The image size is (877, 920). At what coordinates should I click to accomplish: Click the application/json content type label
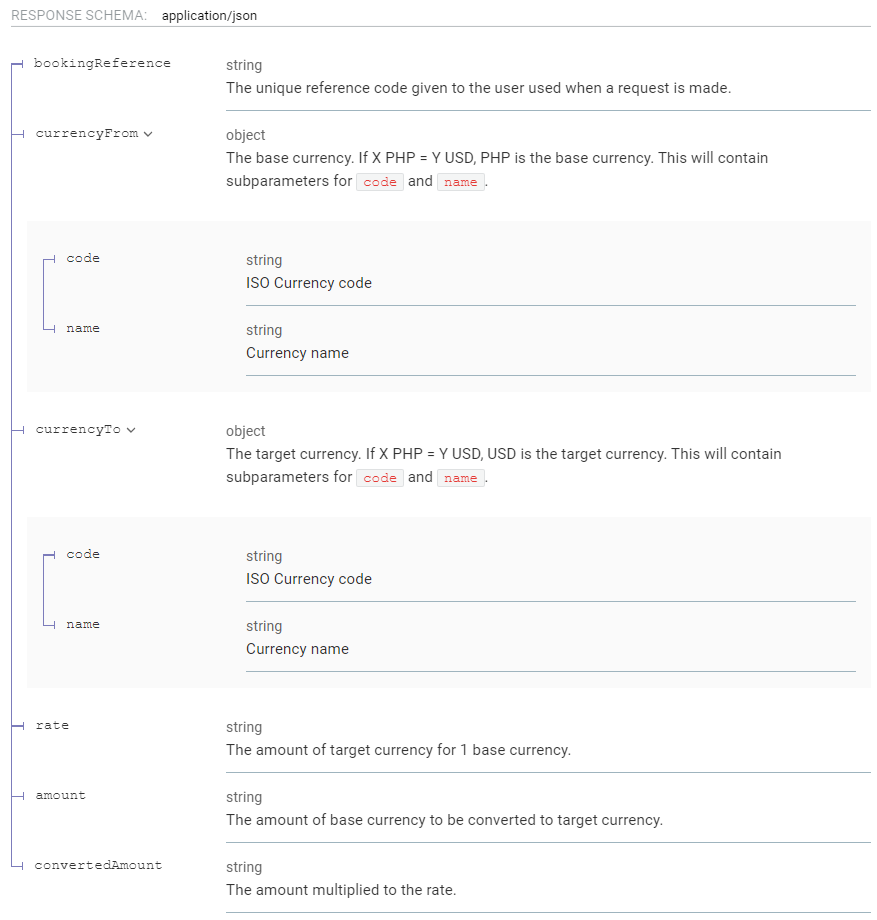tap(210, 15)
